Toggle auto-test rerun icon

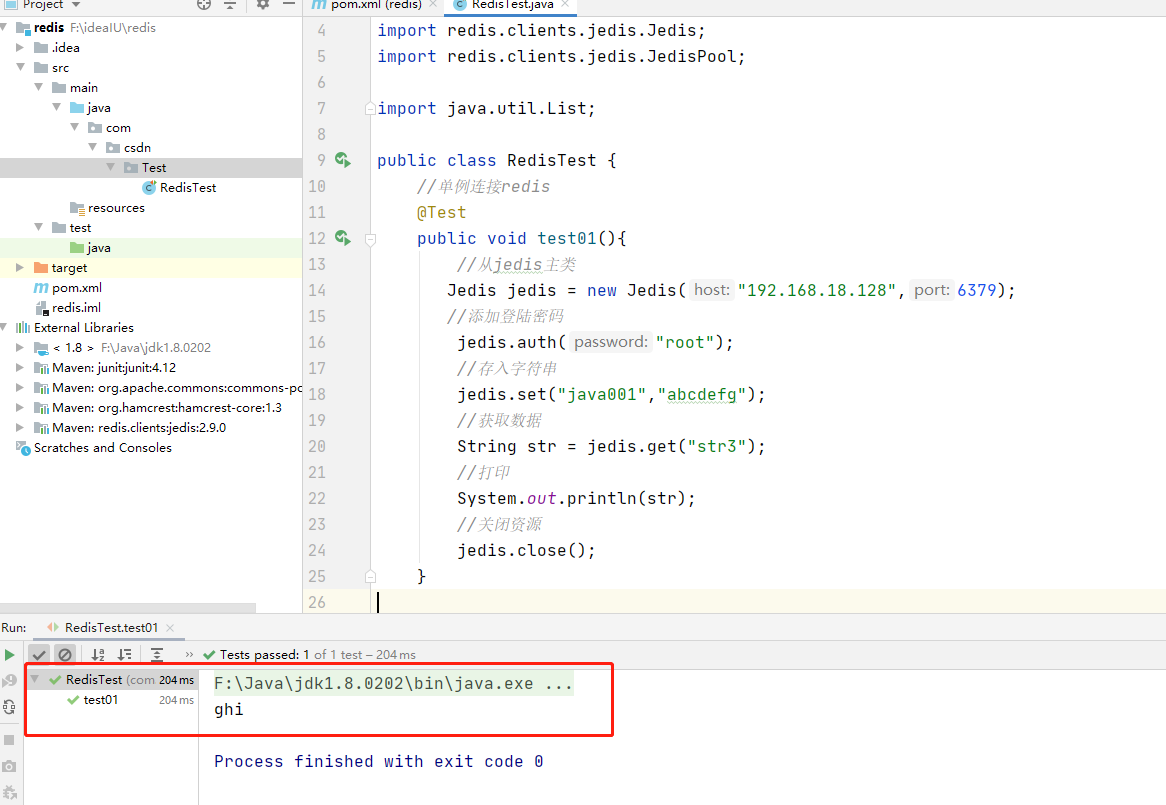pos(10,707)
